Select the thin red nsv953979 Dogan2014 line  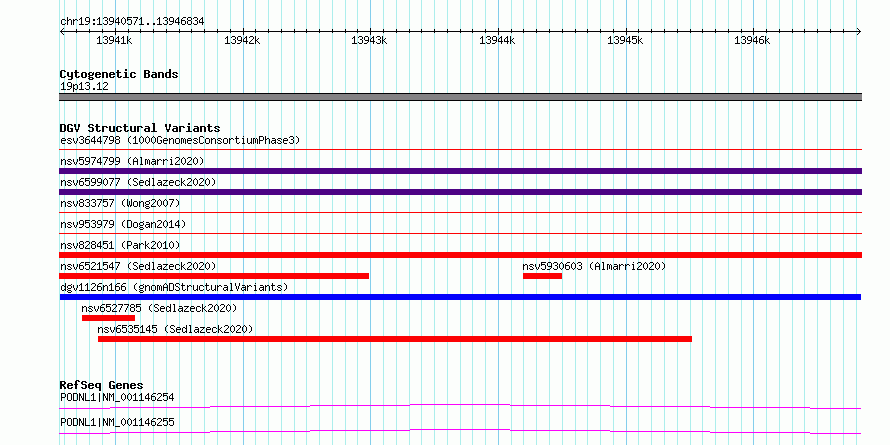461,233
